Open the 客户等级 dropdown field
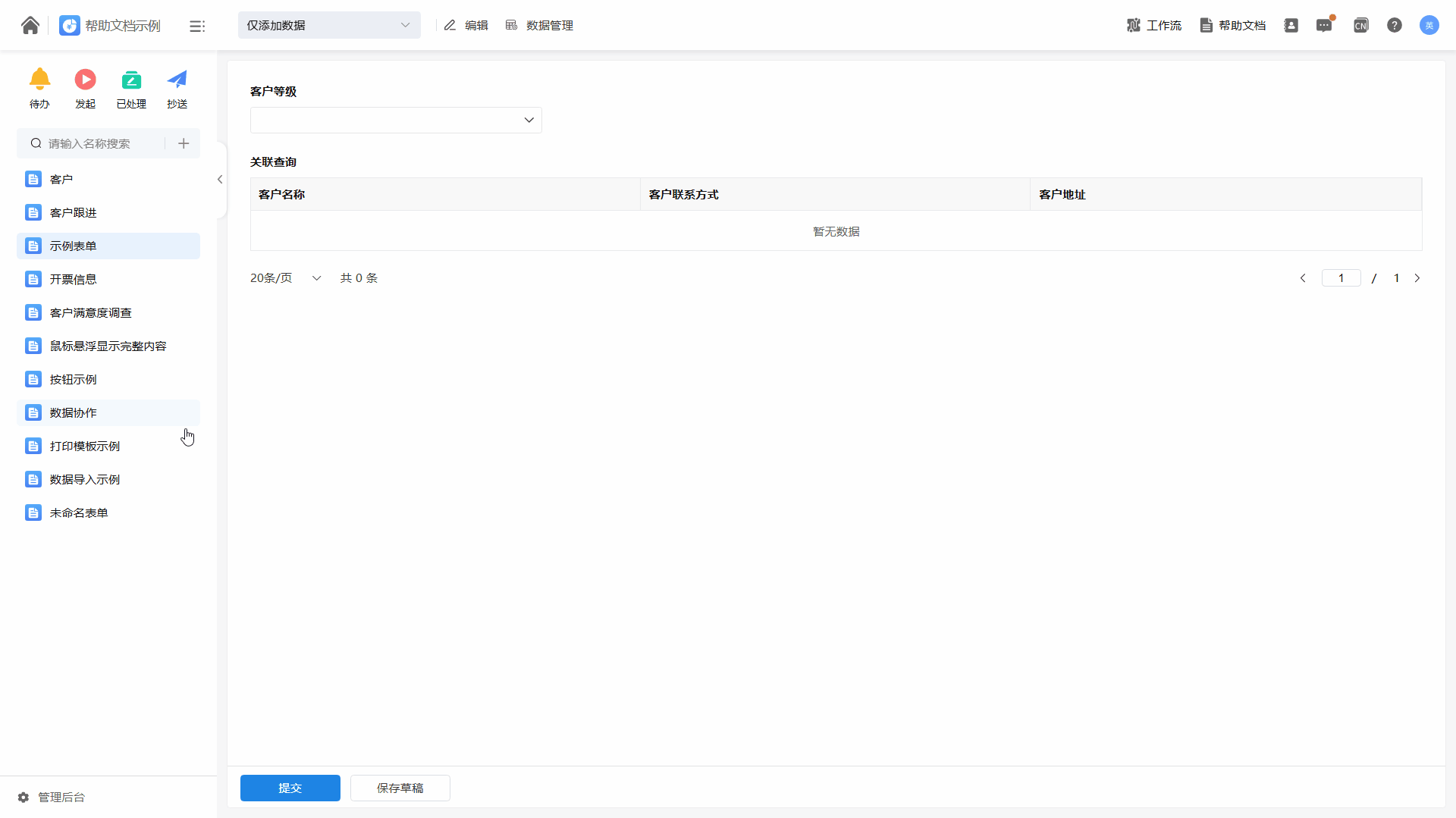 (x=396, y=120)
